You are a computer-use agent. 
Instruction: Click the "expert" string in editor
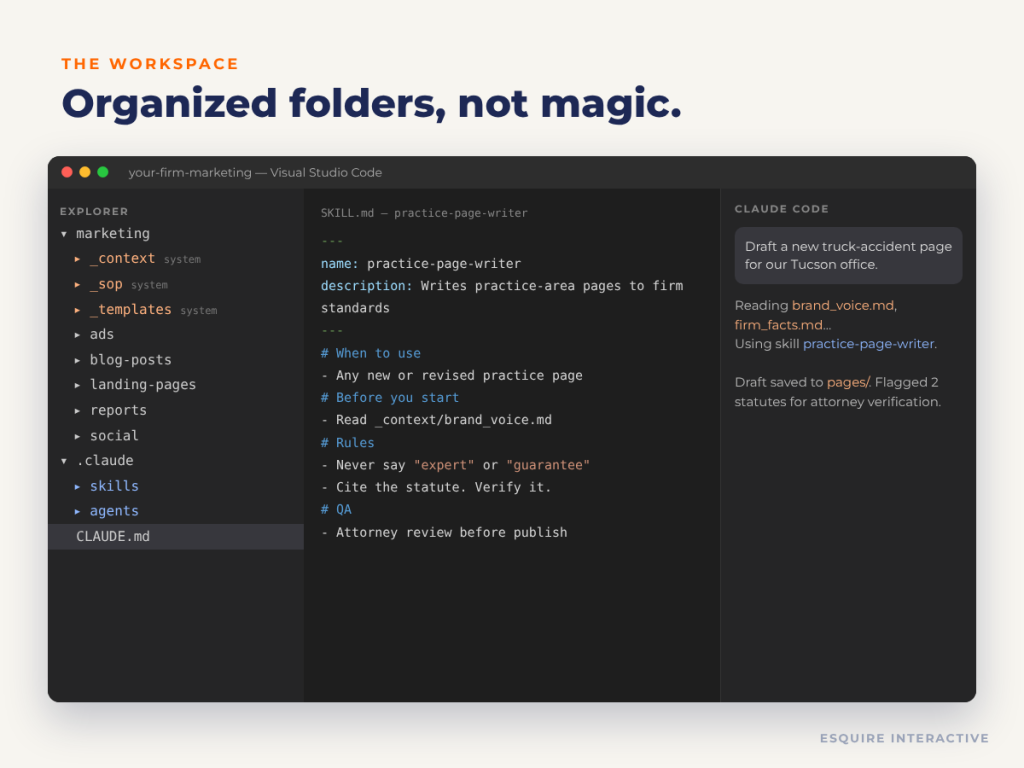[444, 465]
